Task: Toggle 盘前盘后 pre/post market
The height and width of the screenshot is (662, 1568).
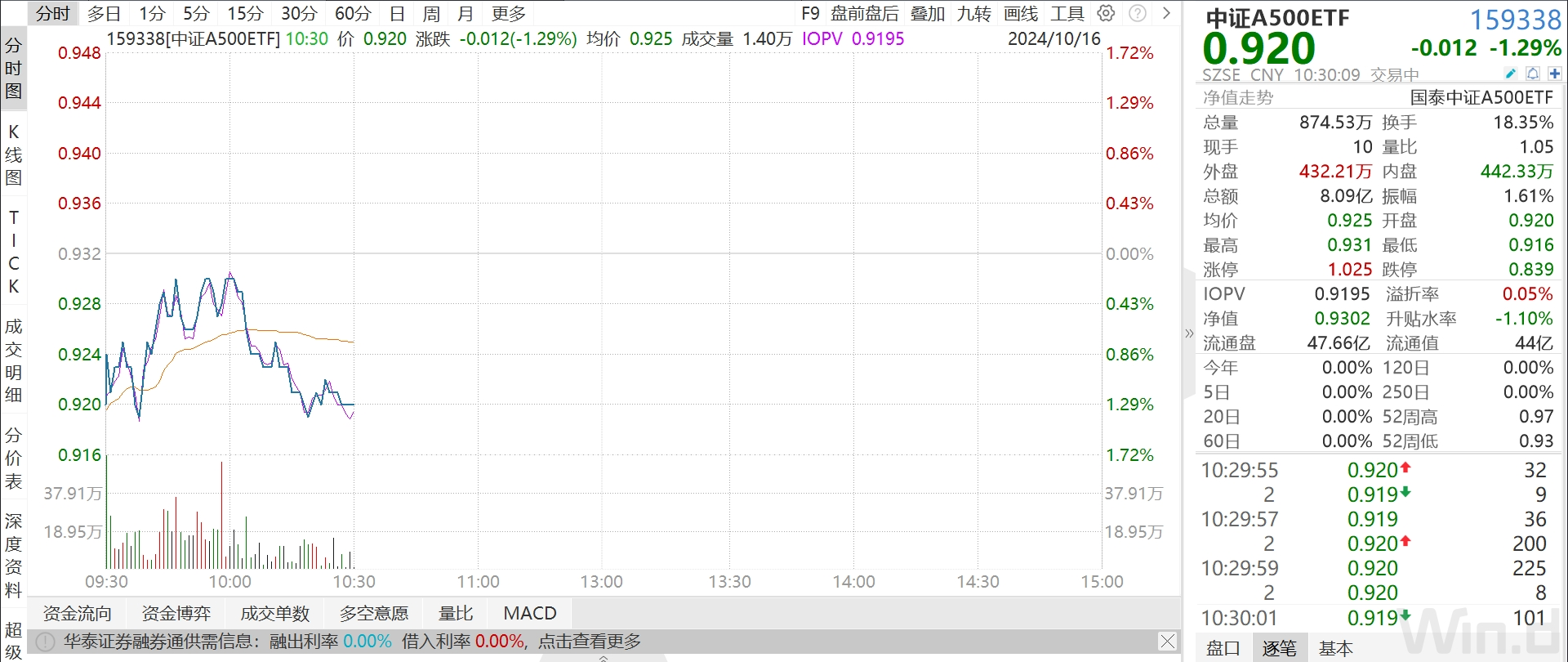Action: click(865, 13)
